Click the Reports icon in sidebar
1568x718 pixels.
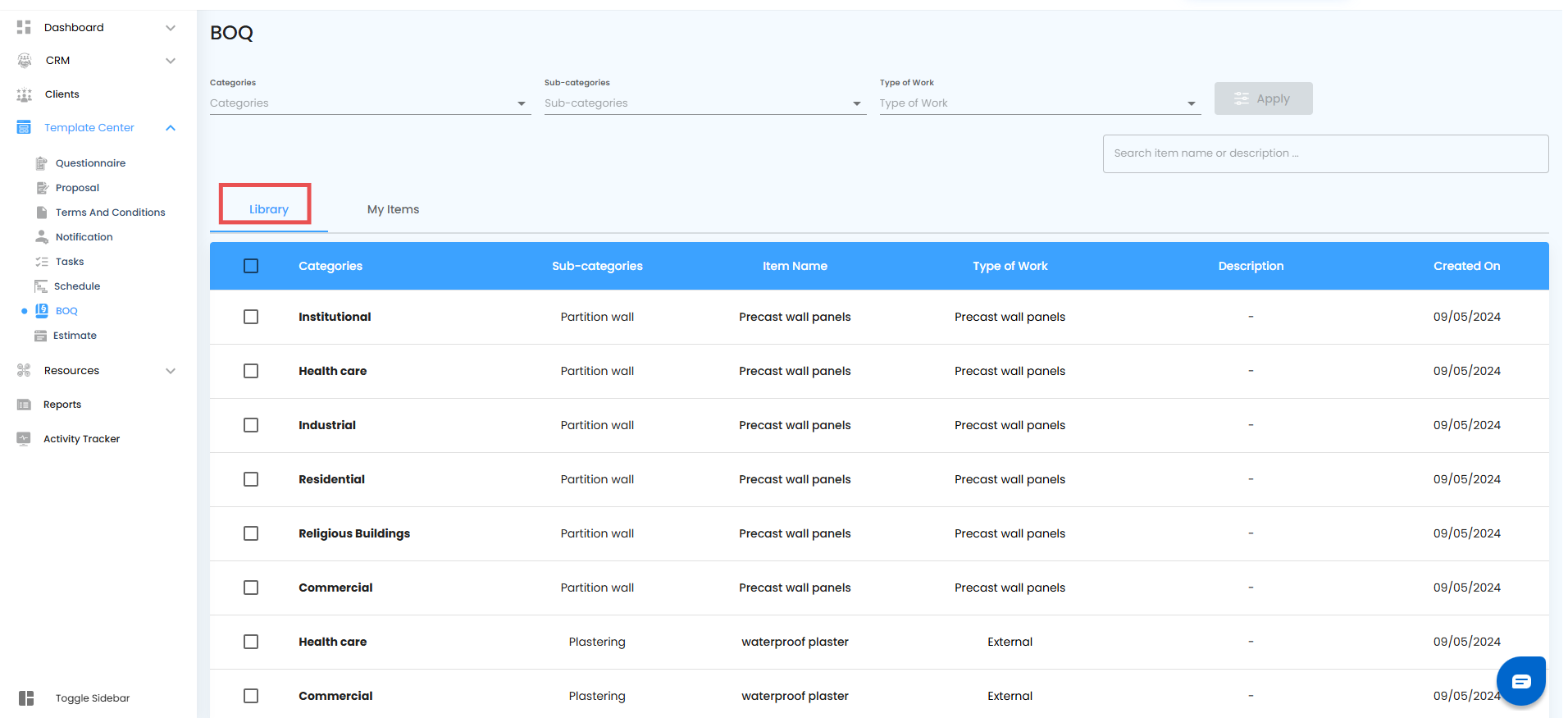pos(24,405)
